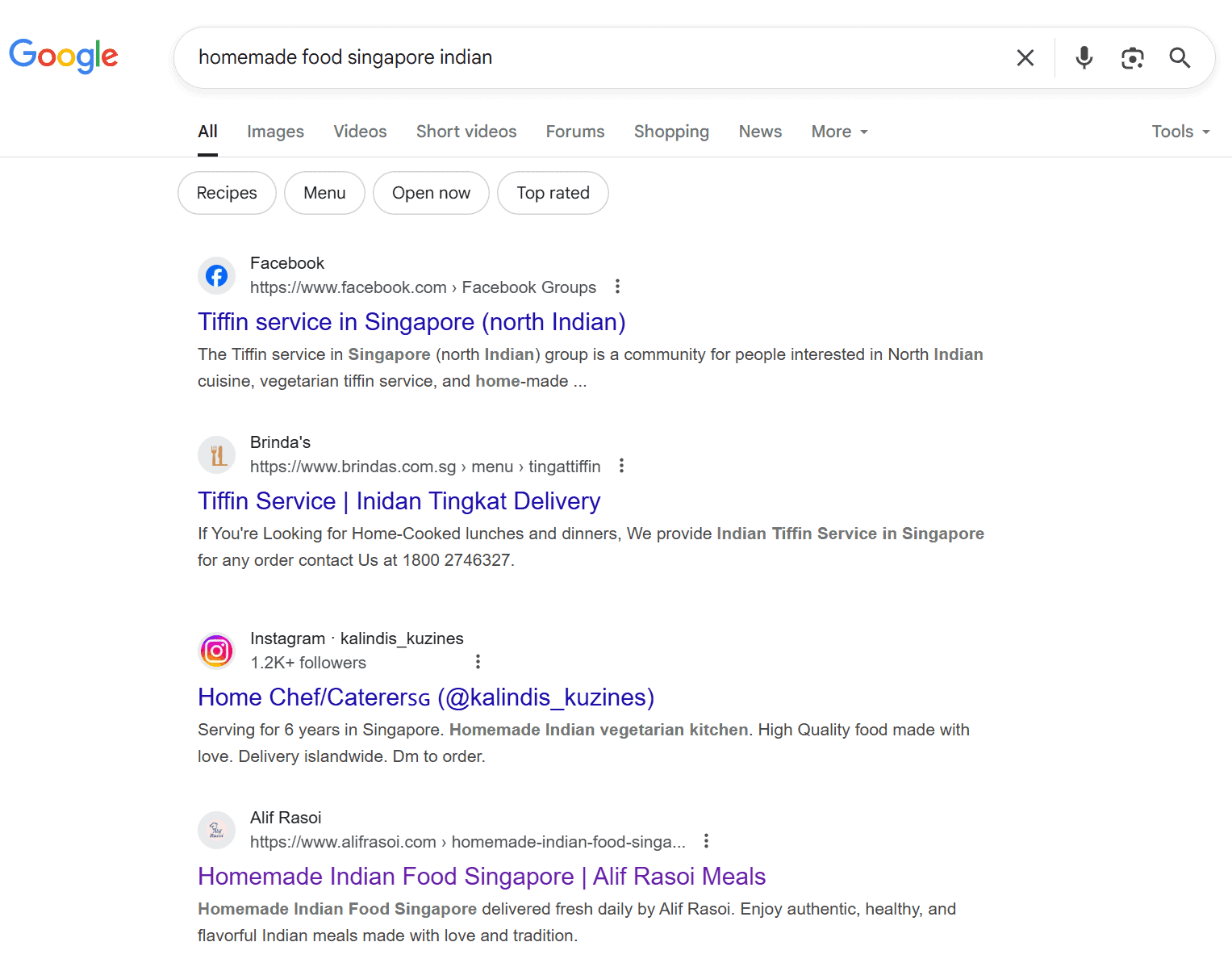
Task: Apply the Open now filter chip
Action: [x=431, y=193]
